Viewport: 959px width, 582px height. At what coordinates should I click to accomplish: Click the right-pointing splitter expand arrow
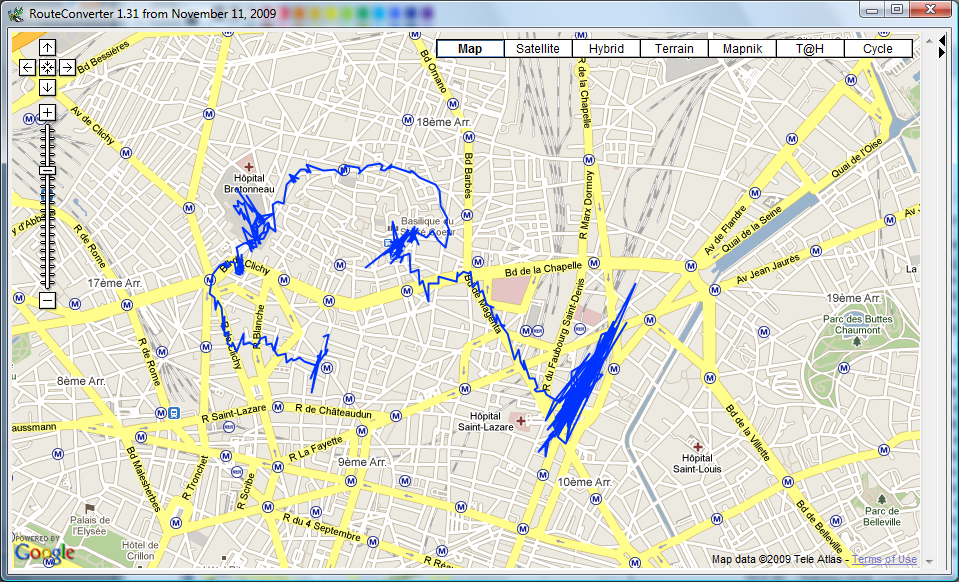coord(942,53)
